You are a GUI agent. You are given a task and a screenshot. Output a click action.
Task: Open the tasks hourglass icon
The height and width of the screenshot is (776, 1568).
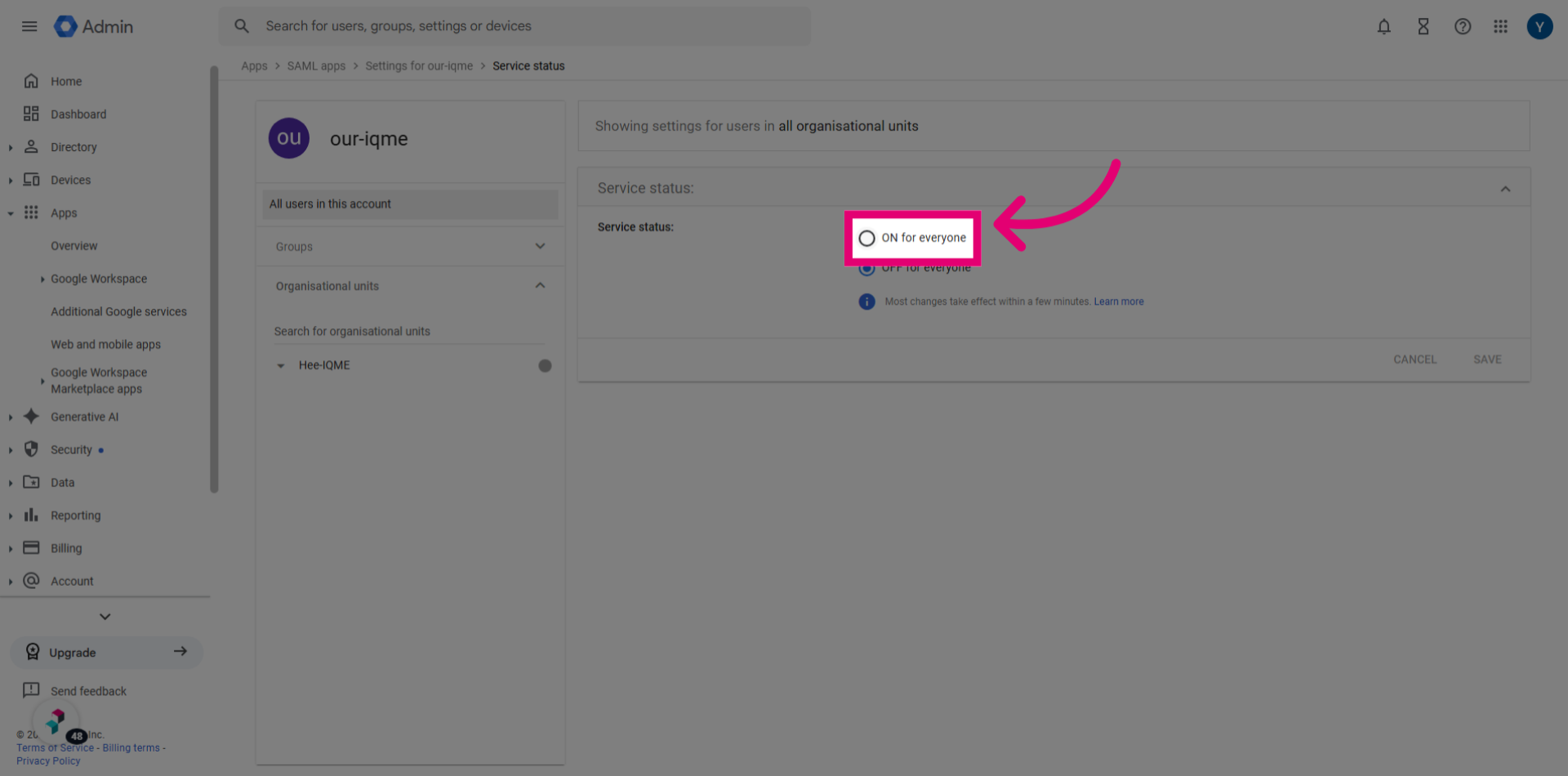tap(1423, 26)
